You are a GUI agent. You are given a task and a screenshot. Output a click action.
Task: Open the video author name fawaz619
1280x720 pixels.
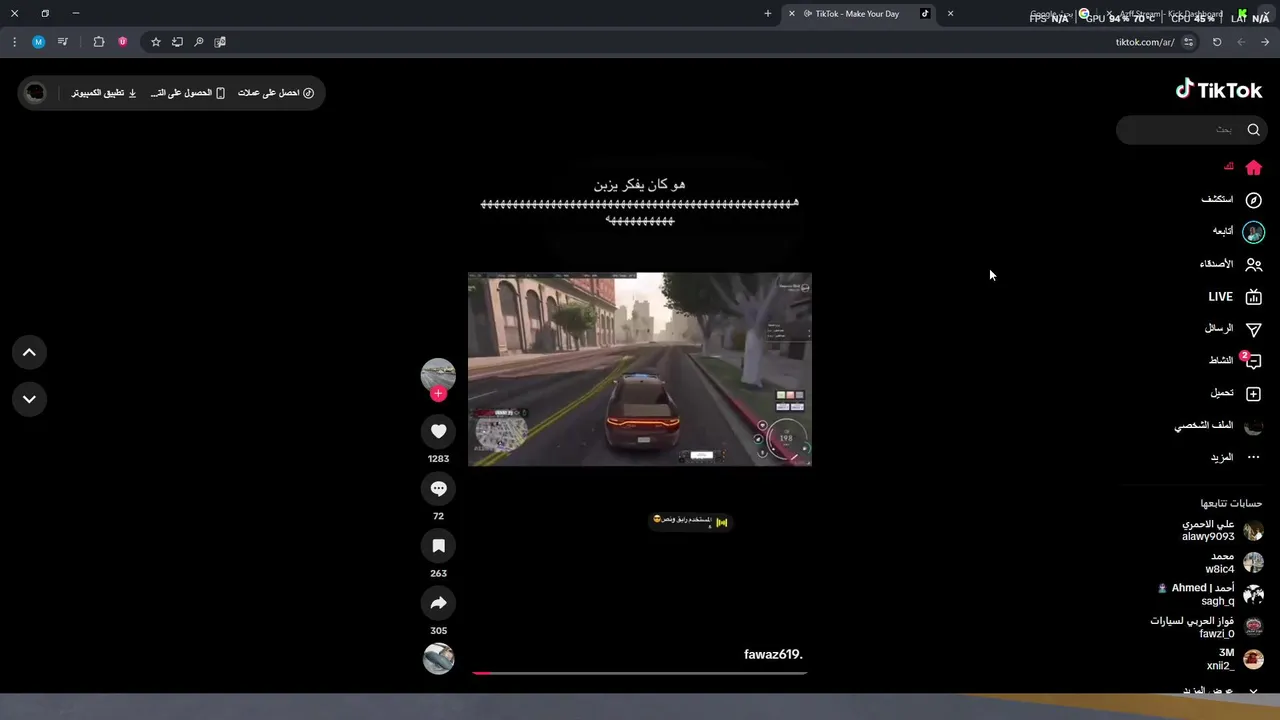[773, 654]
